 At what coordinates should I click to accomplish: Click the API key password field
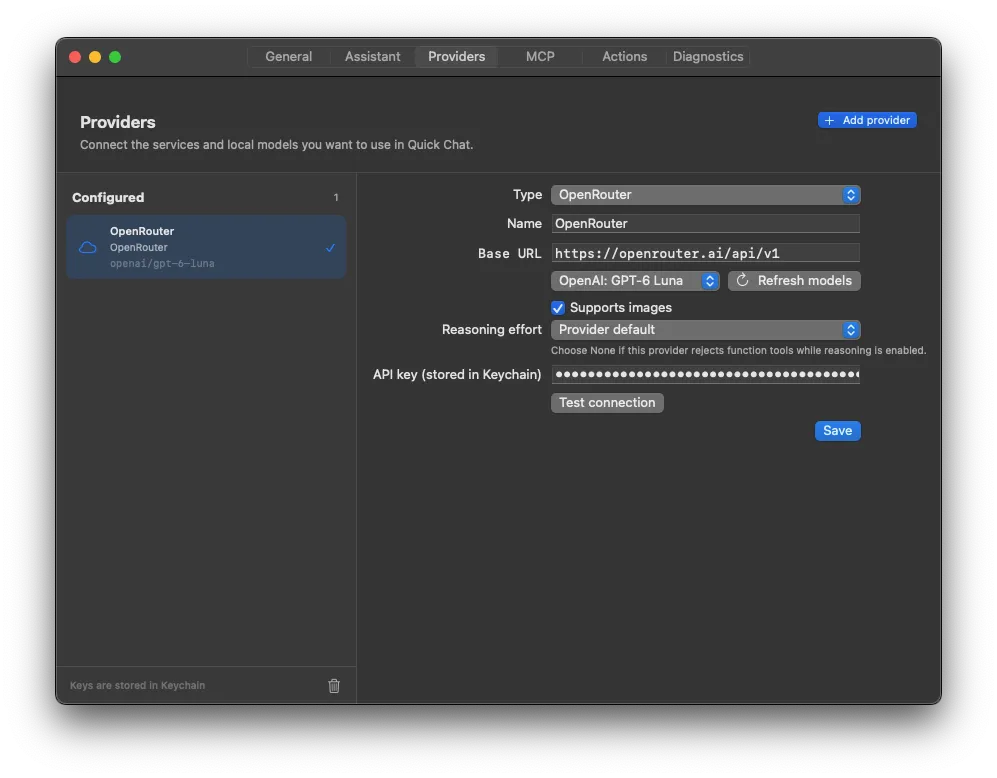point(705,374)
